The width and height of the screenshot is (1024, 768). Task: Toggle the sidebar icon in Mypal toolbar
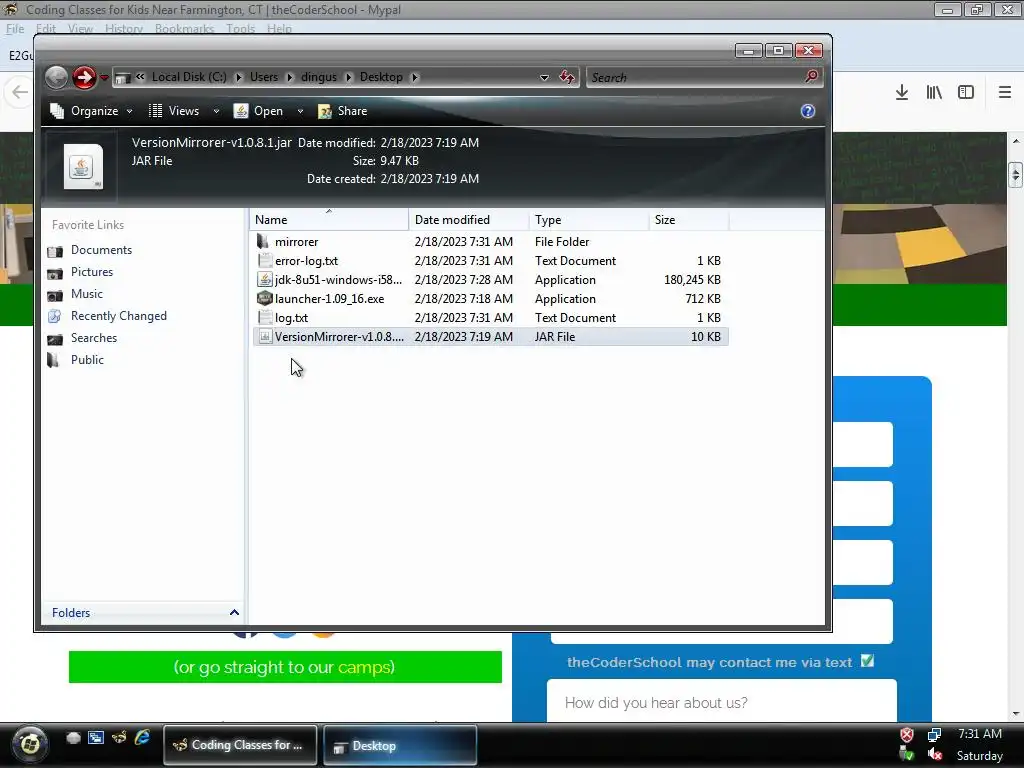click(x=966, y=92)
